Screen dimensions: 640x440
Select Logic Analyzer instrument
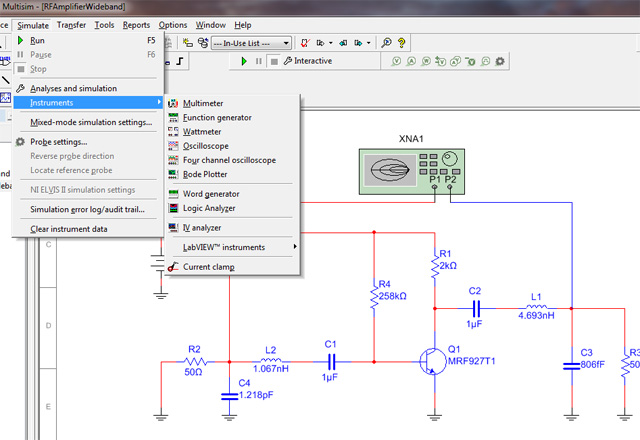[x=232, y=208]
